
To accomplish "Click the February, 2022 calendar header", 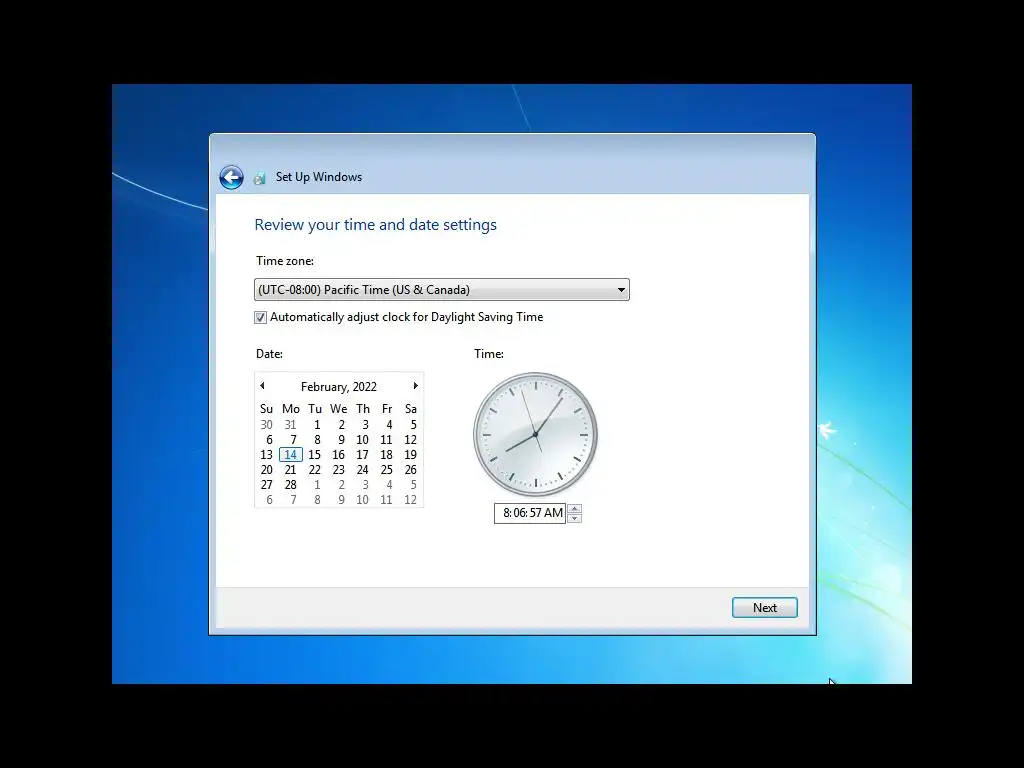I will [338, 387].
